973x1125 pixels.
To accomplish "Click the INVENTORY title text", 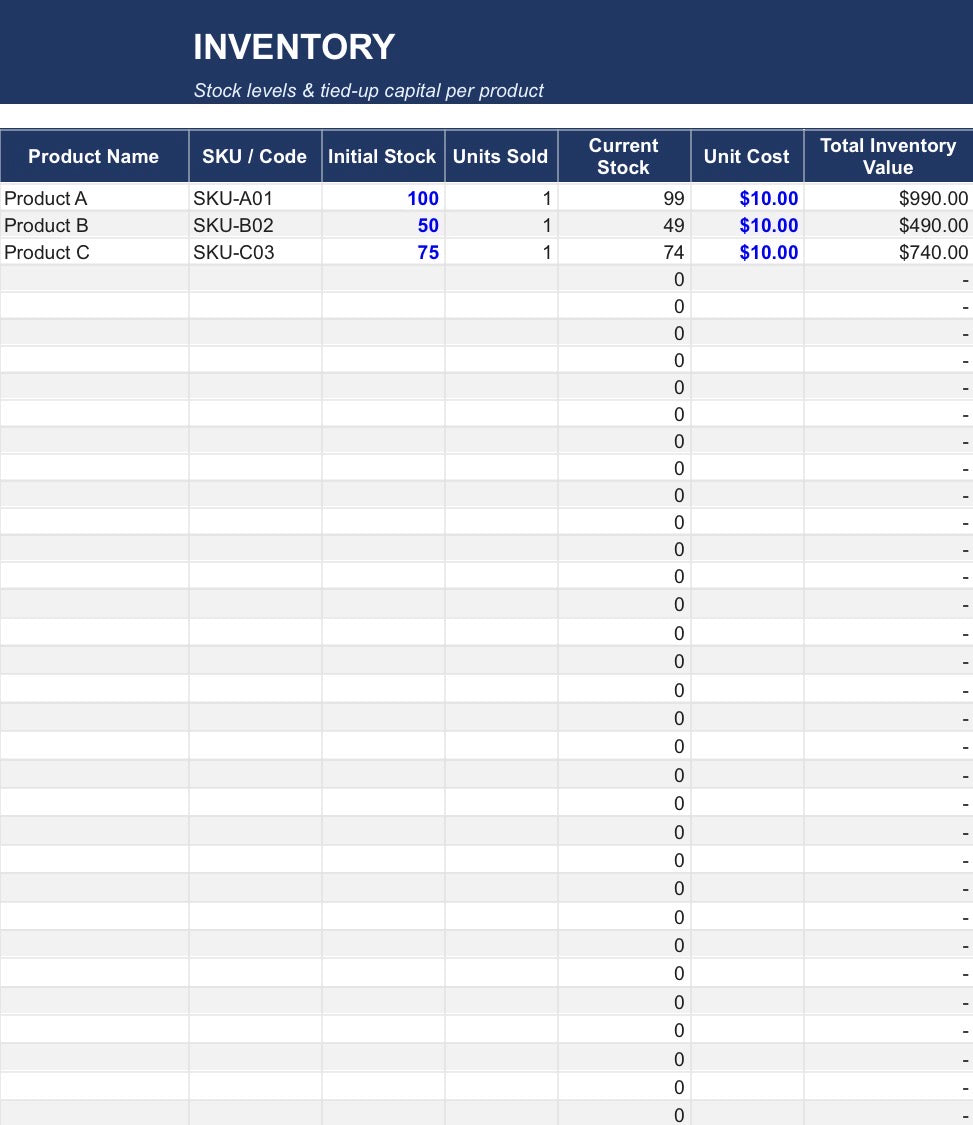I will (x=293, y=47).
